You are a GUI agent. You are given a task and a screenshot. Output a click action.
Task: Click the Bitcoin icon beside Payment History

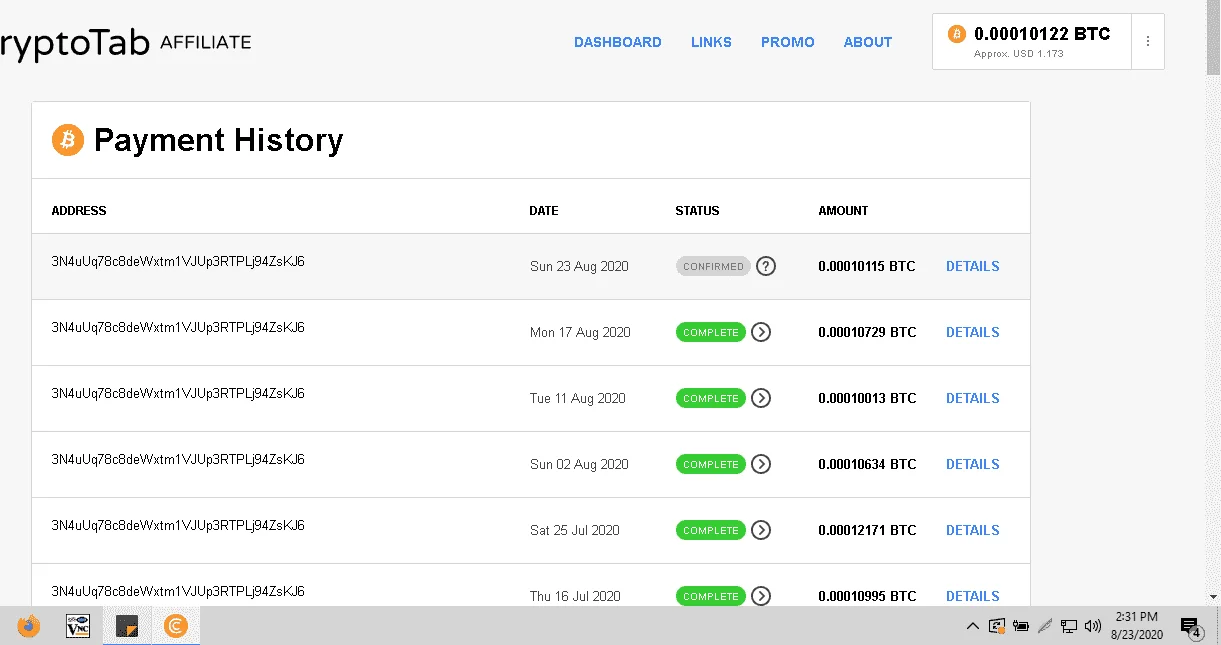(68, 140)
